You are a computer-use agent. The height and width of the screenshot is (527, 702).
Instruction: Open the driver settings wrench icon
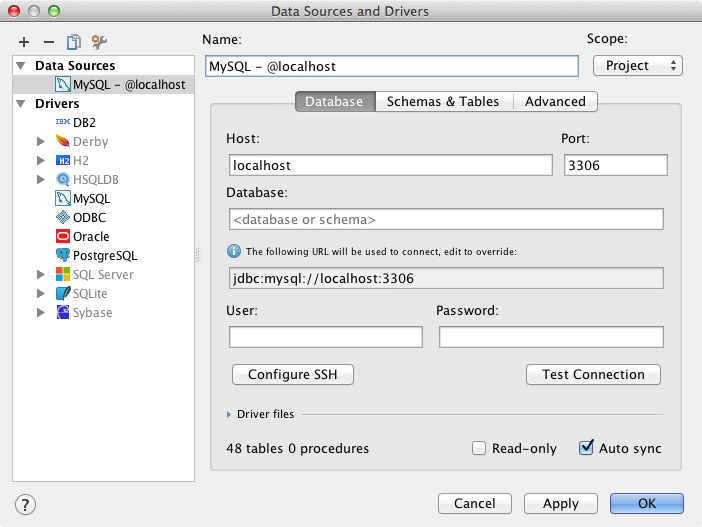pyautogui.click(x=99, y=42)
